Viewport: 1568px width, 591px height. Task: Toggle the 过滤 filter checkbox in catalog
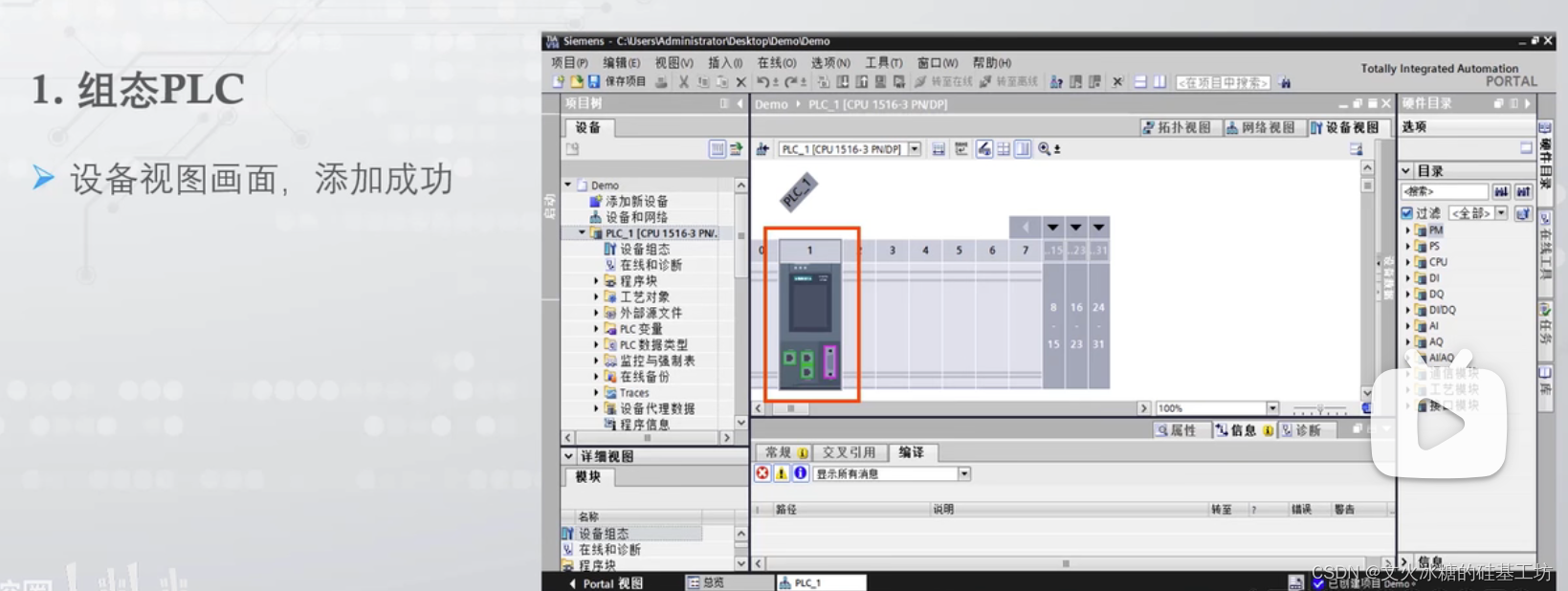(1407, 213)
